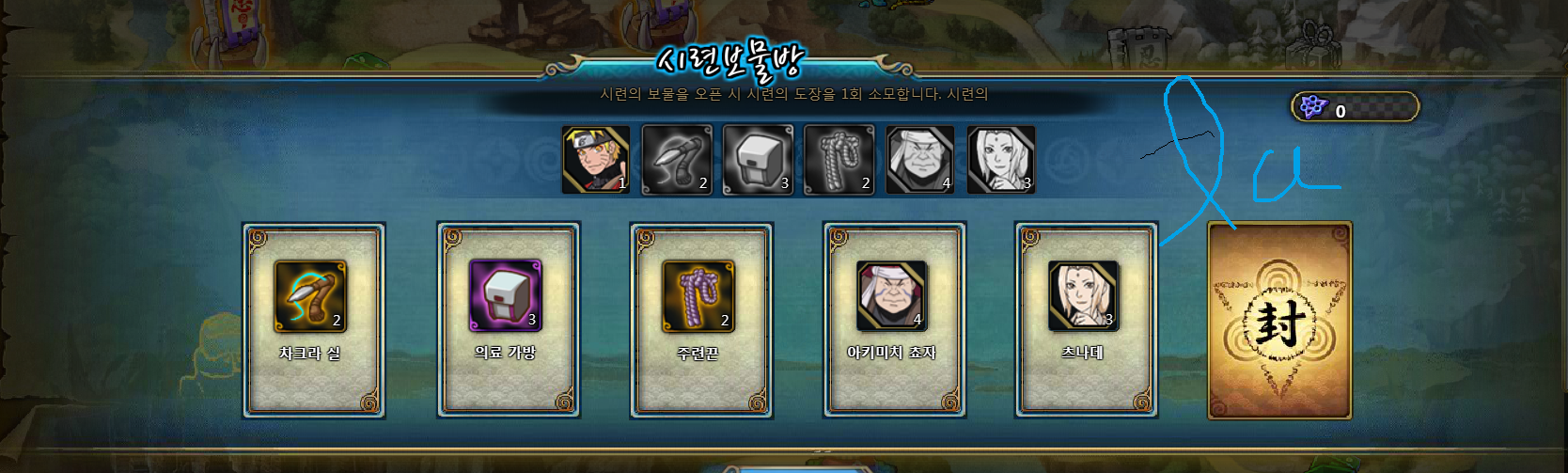Click the 시련보물방 title banner
The image size is (1568, 473).
coord(729,62)
